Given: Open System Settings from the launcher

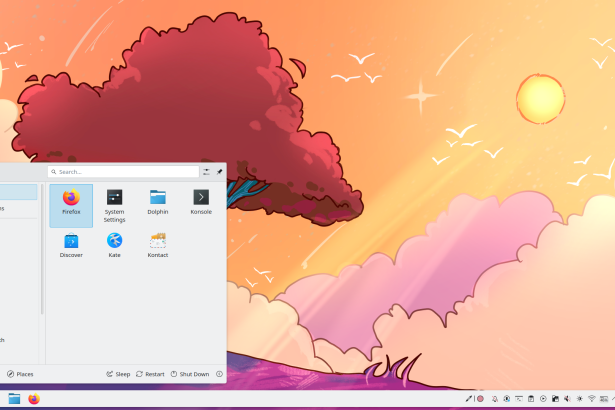Looking at the screenshot, I should point(114,203).
